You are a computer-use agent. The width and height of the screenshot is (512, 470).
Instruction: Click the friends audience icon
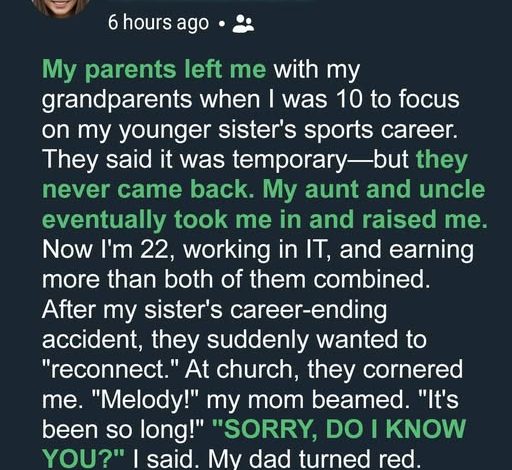click(243, 24)
